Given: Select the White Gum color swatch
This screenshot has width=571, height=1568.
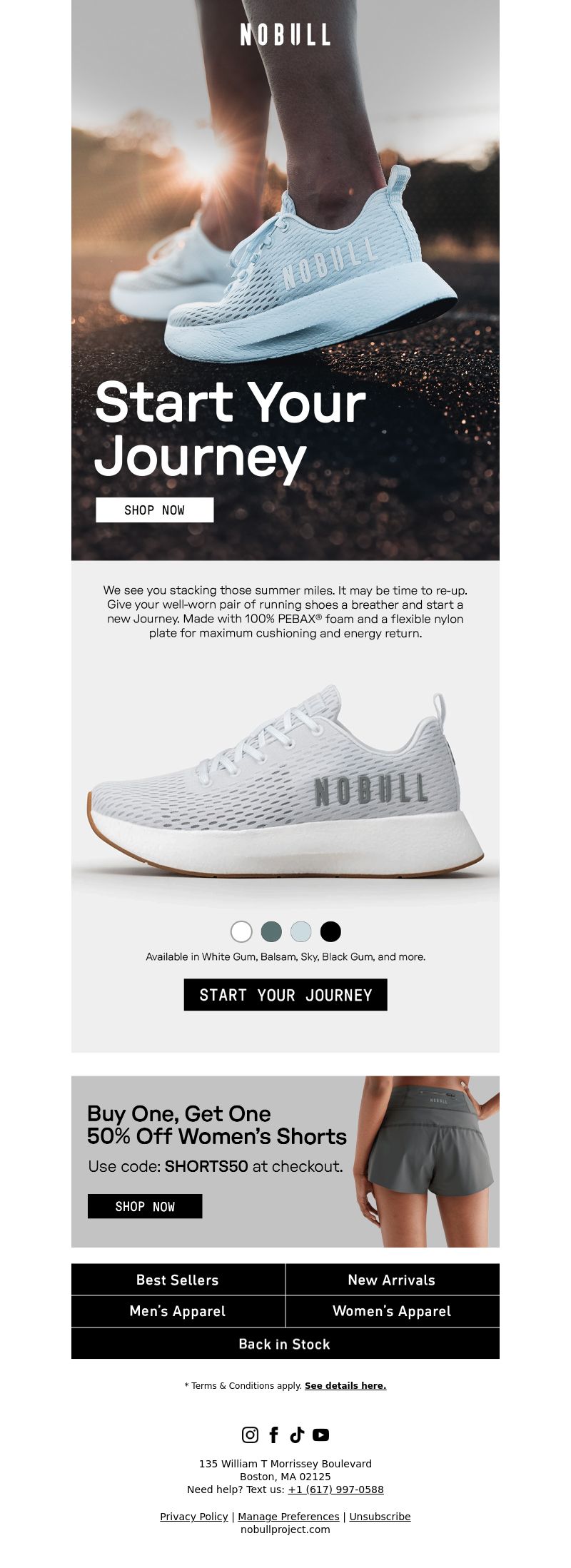Looking at the screenshot, I should click(x=241, y=931).
